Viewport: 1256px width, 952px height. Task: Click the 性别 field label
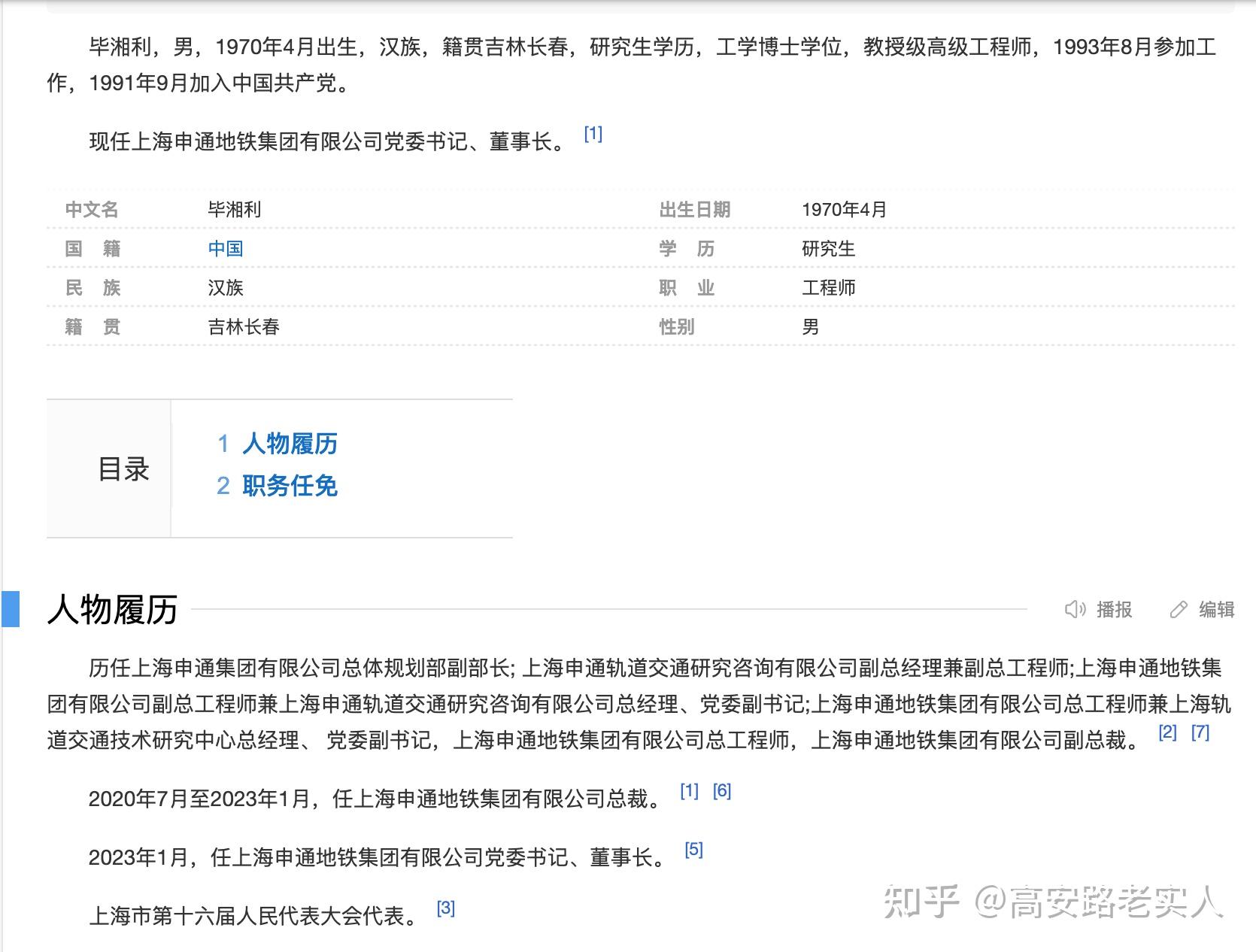677,327
